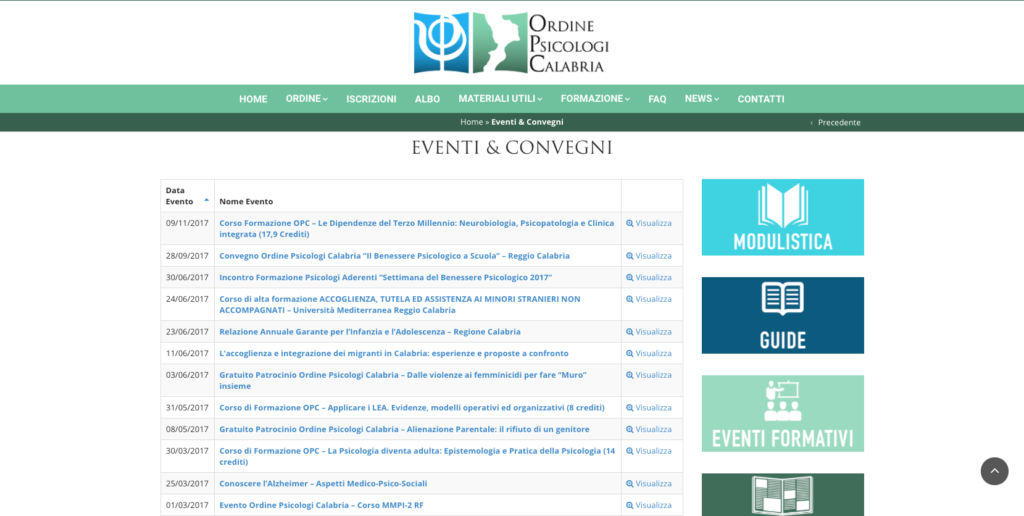Click Visualizza for the 28/09/2017 convegno
1024x516 pixels.
[649, 256]
